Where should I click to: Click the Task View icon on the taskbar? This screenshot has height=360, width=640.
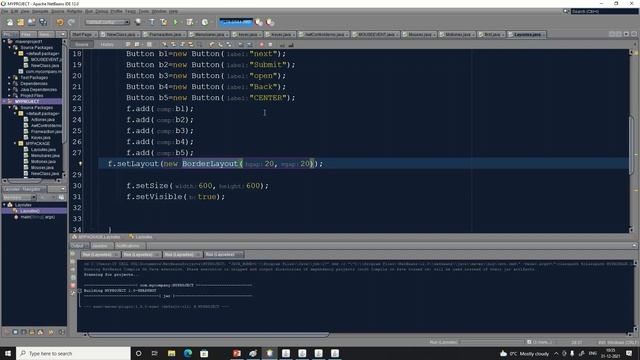click(x=155, y=353)
